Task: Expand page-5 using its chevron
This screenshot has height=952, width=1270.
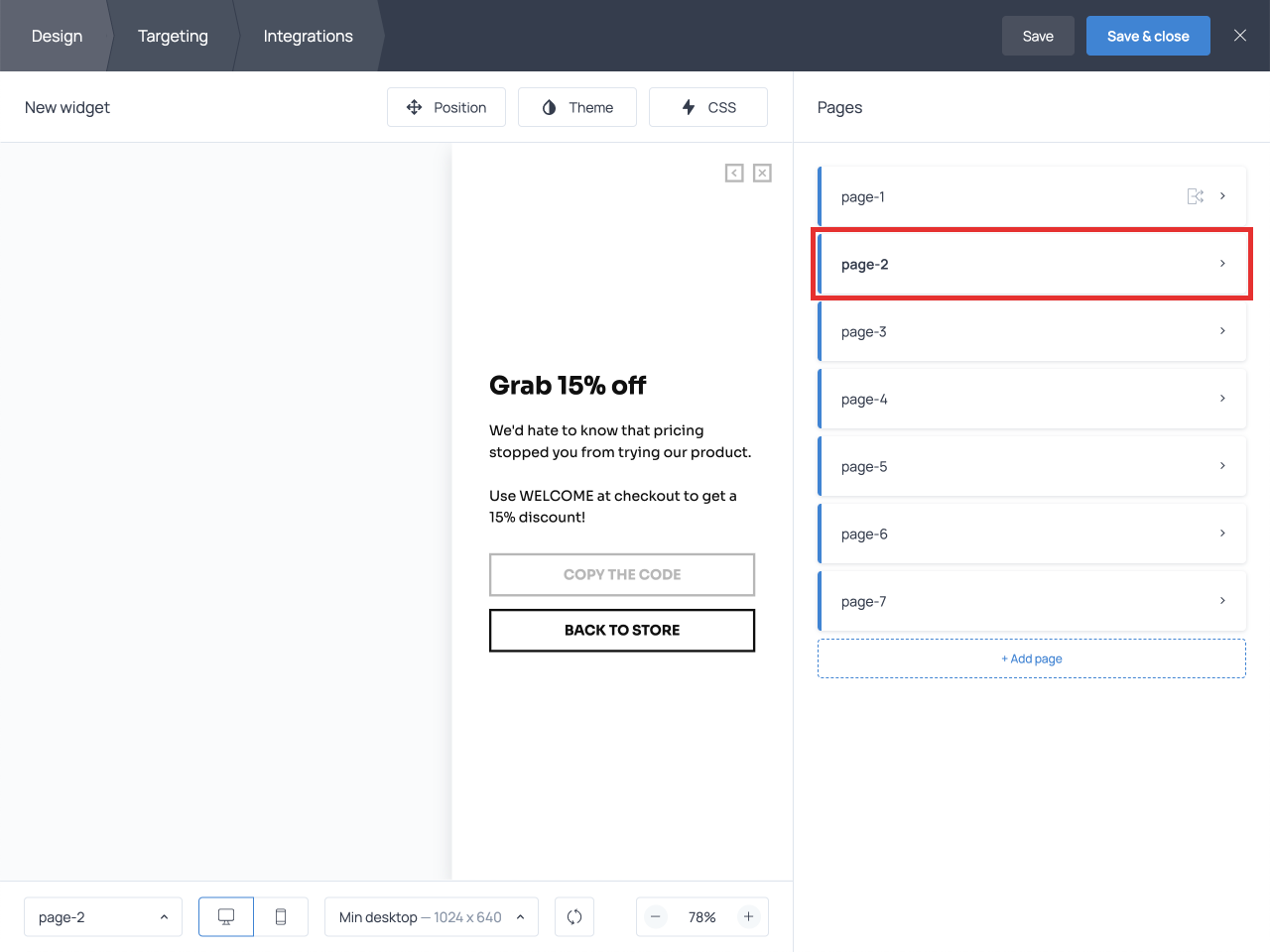Action: [1222, 466]
